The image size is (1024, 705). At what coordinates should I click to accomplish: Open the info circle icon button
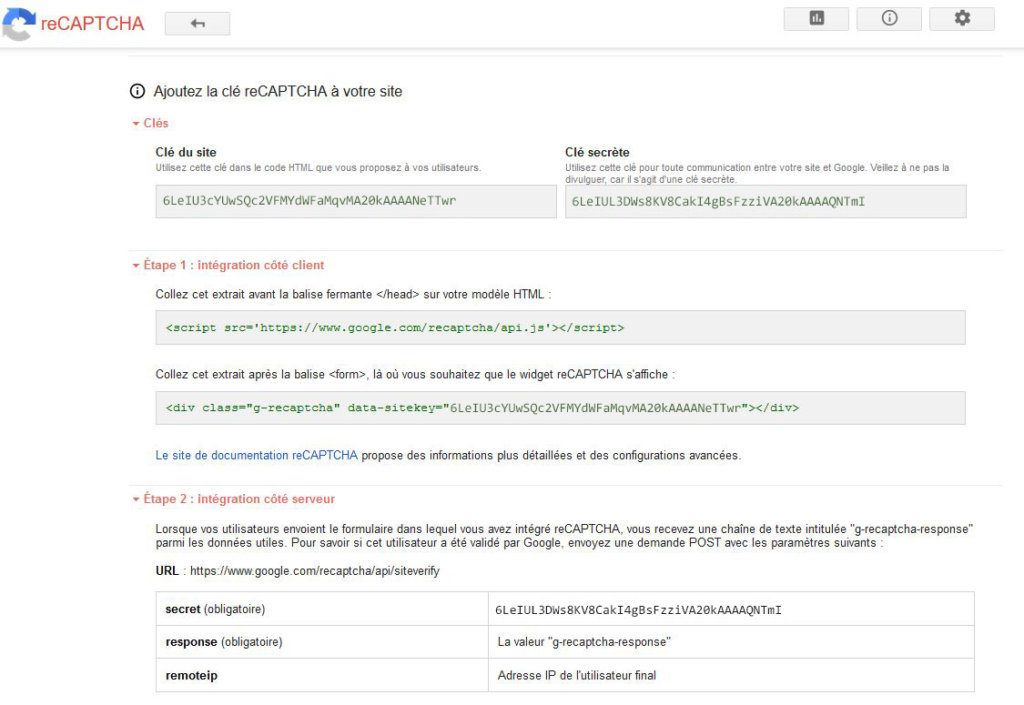889,18
